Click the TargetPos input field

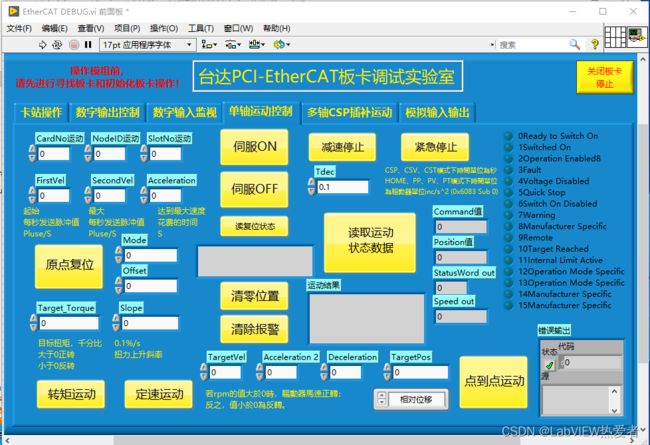[x=420, y=372]
